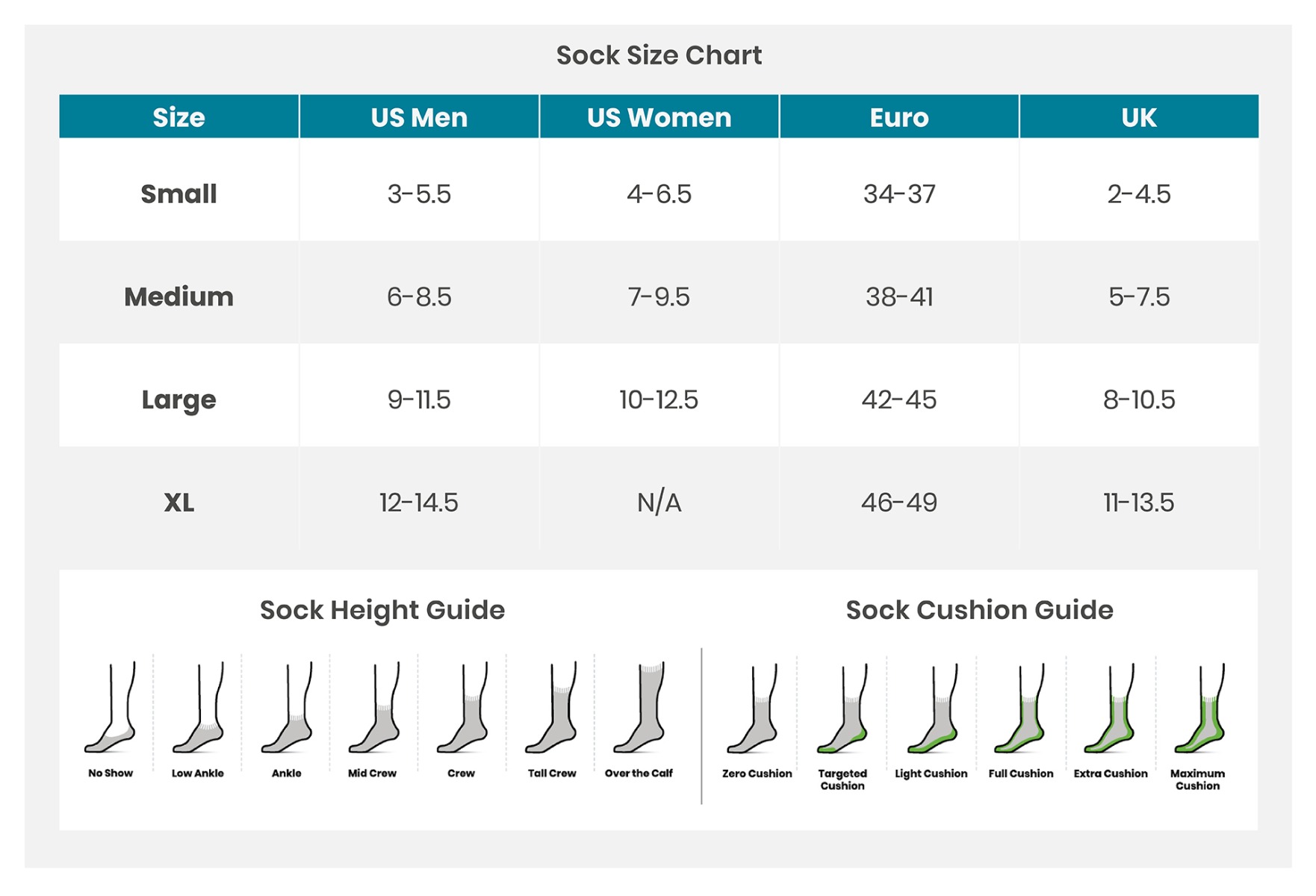This screenshot has width=1316, height=896.
Task: Click the Over the Calf sock icon
Action: 639,707
